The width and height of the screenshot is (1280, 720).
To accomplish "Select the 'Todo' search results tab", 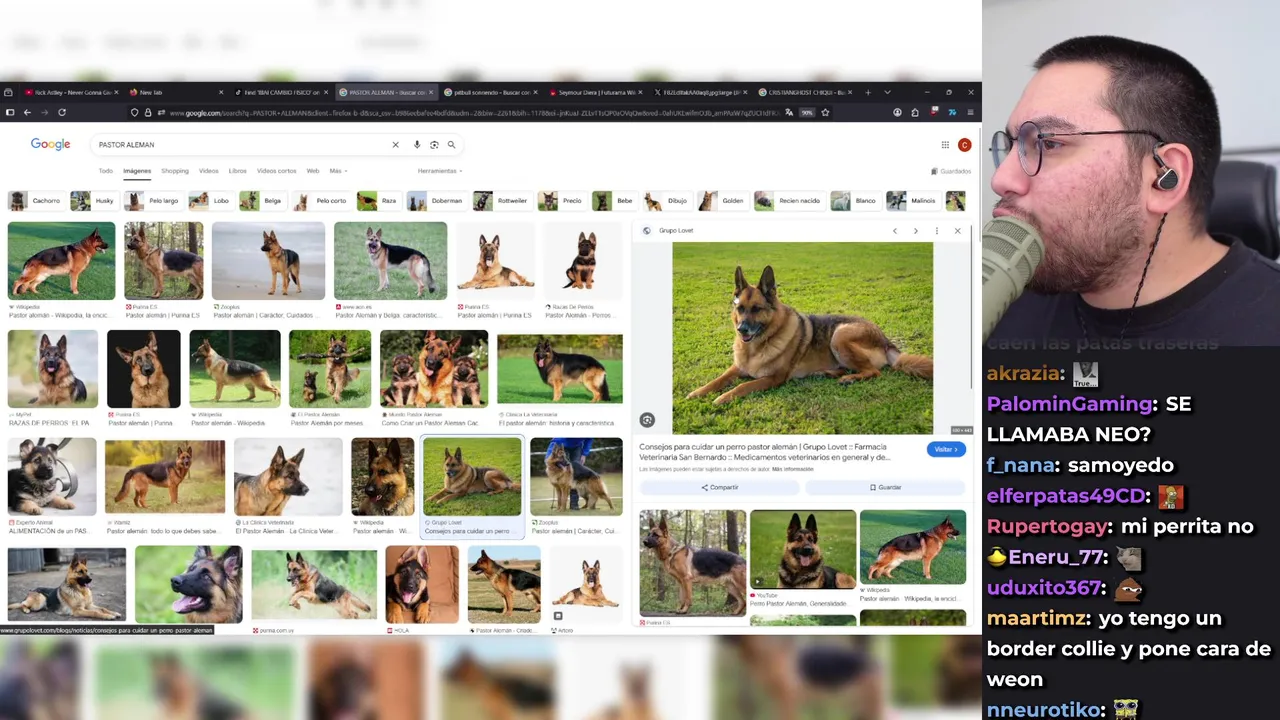I will [x=105, y=171].
